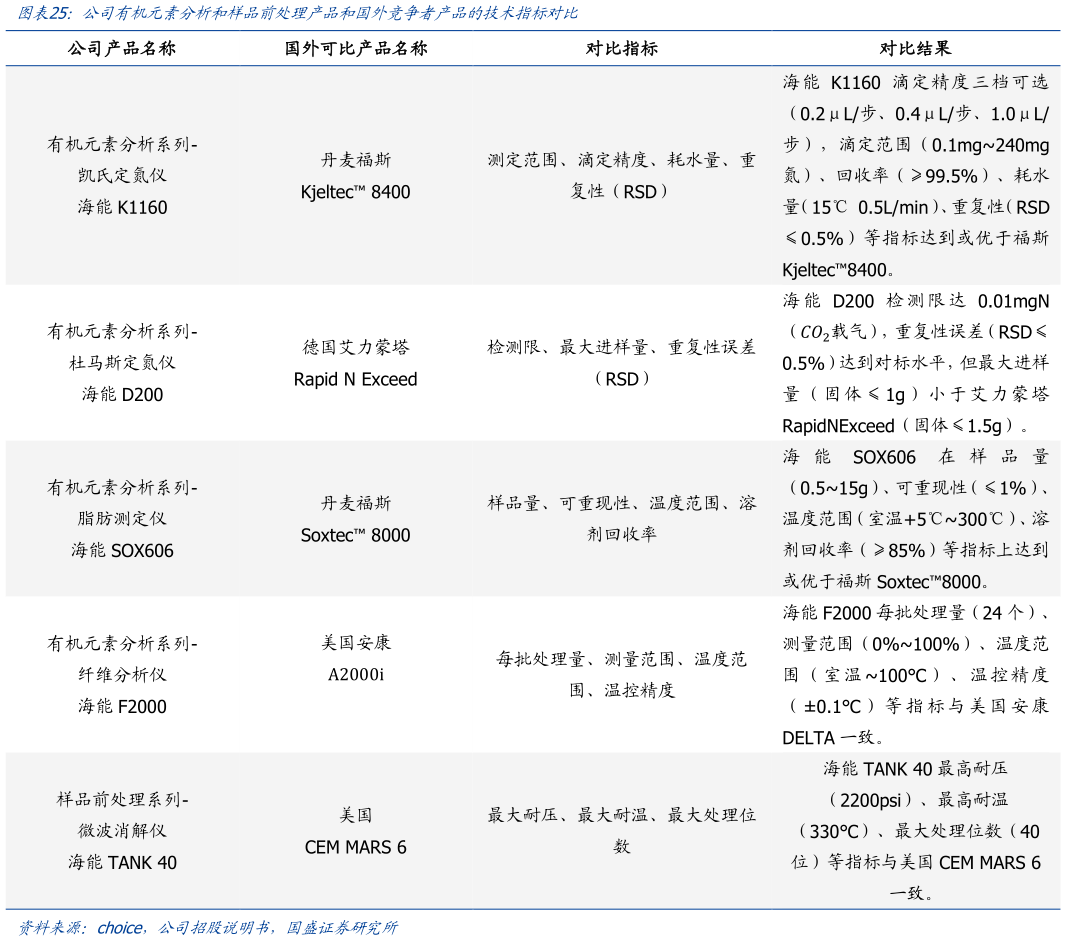Select the 美国安康 A2000i cell
1066x949 pixels.
[x=356, y=657]
